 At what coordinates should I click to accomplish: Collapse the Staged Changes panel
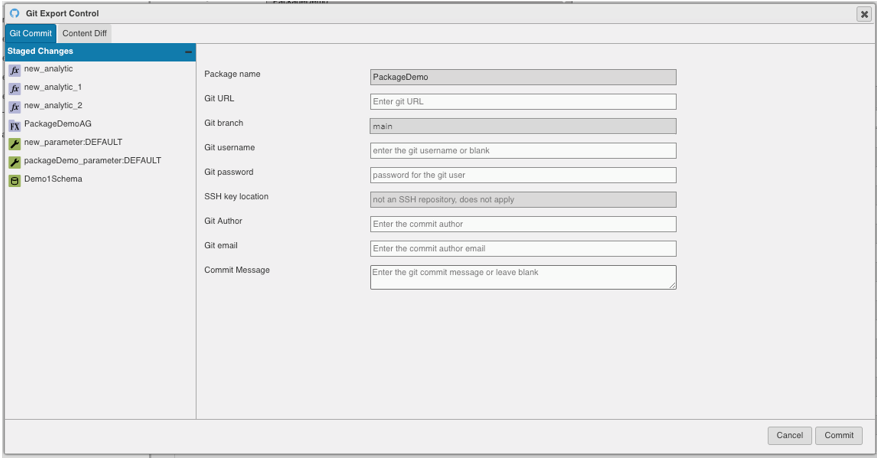click(188, 51)
